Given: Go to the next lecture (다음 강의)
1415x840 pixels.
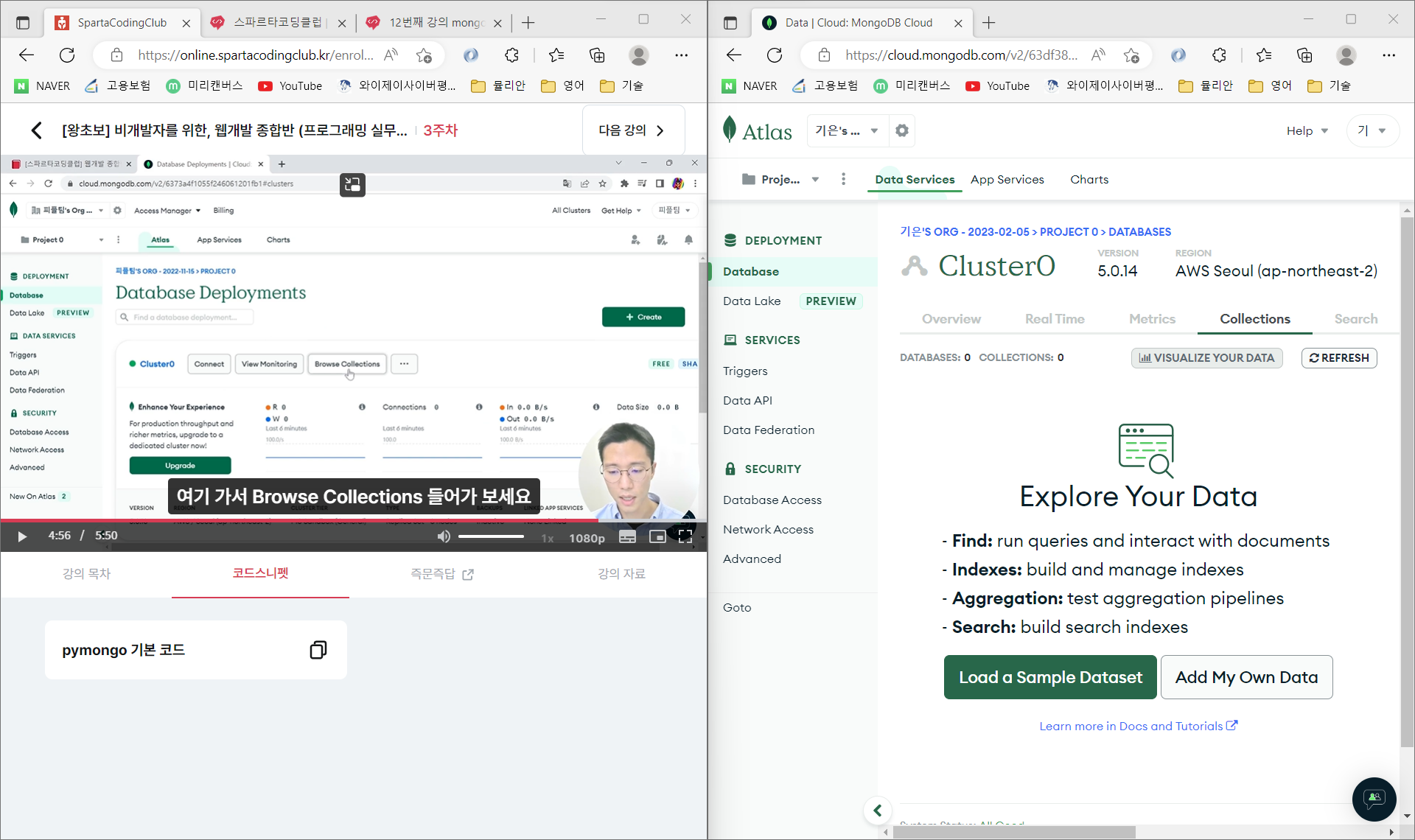Looking at the screenshot, I should [x=633, y=130].
